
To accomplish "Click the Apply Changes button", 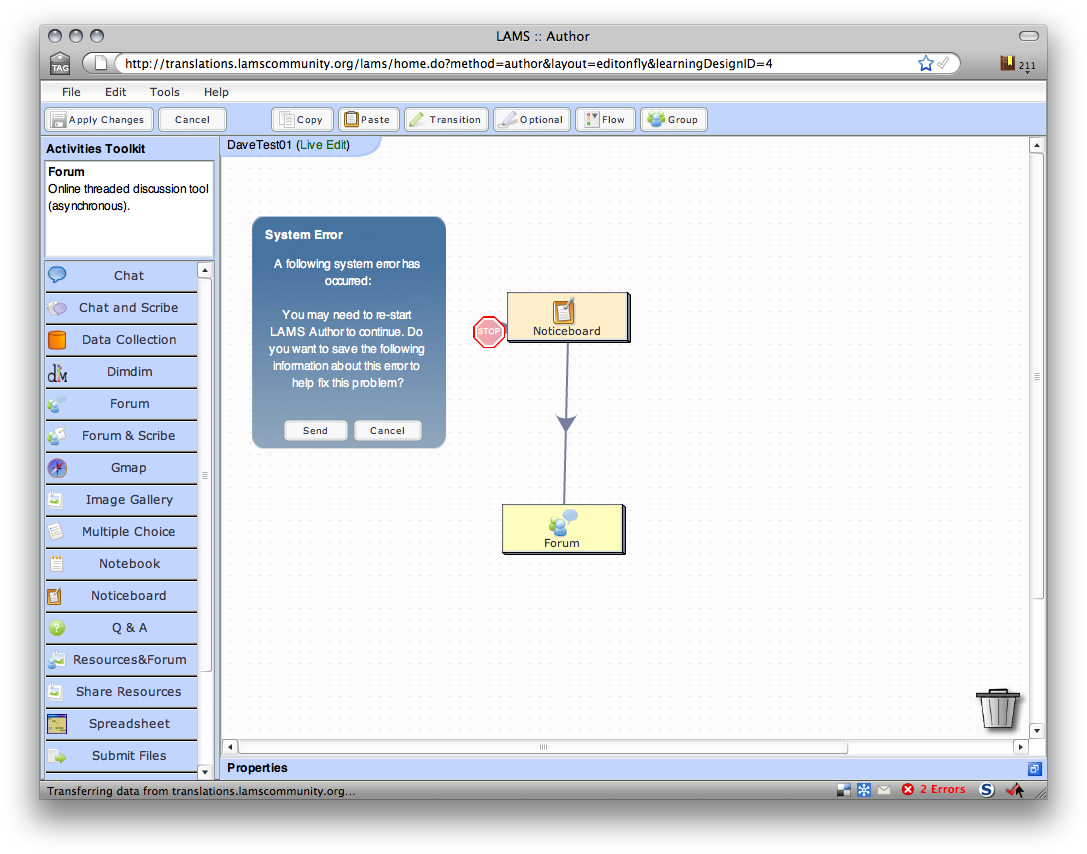I will [99, 120].
